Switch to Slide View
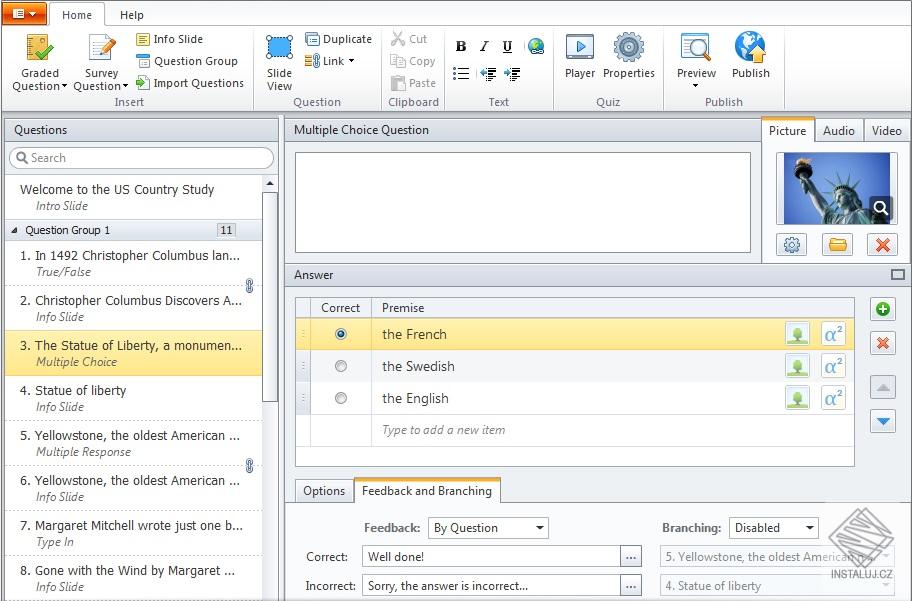Viewport: 912px width, 601px height. (278, 60)
